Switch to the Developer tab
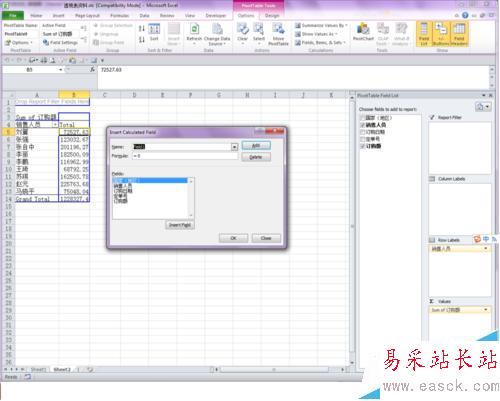 216,16
